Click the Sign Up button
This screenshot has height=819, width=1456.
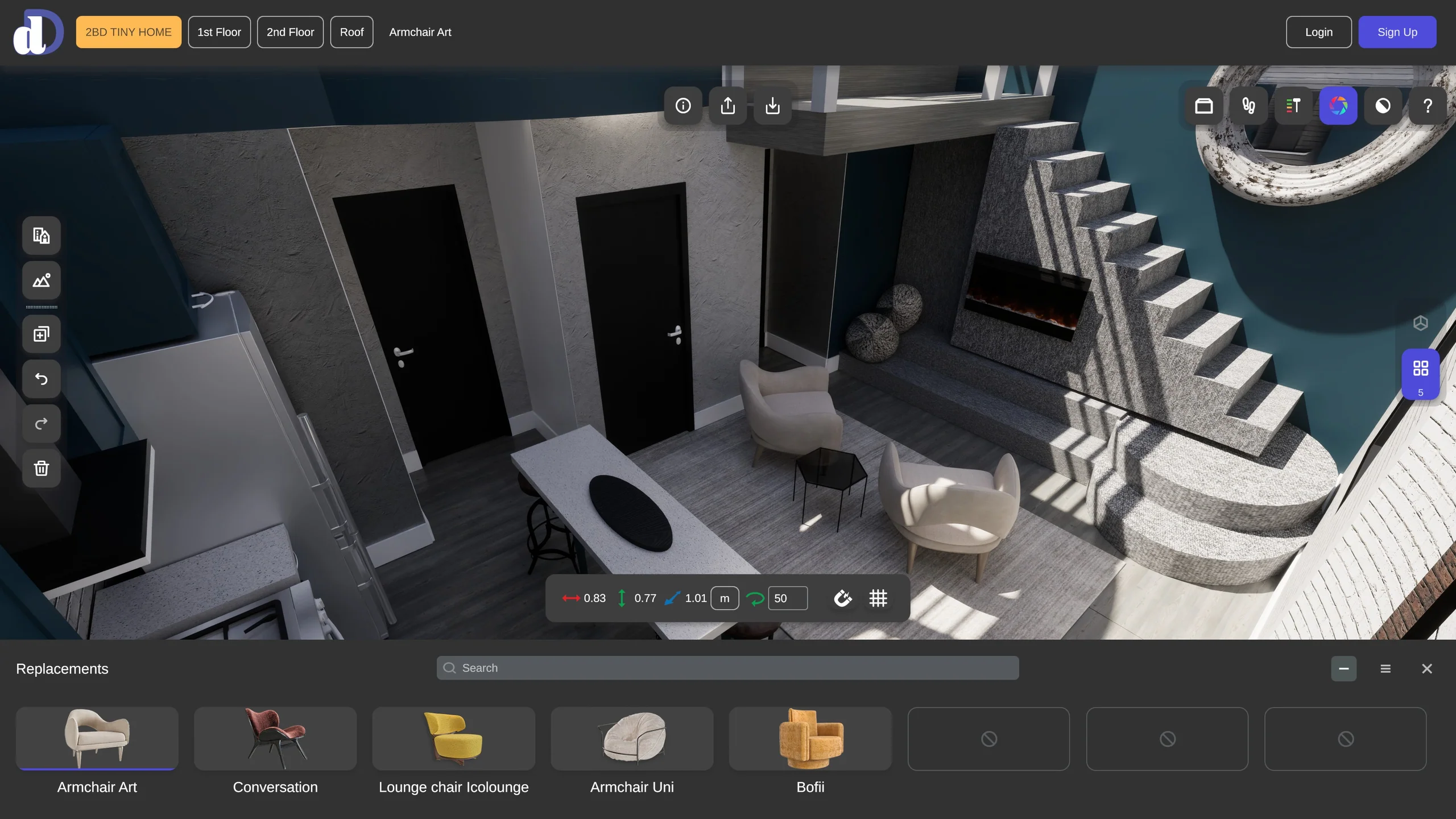point(1397,32)
